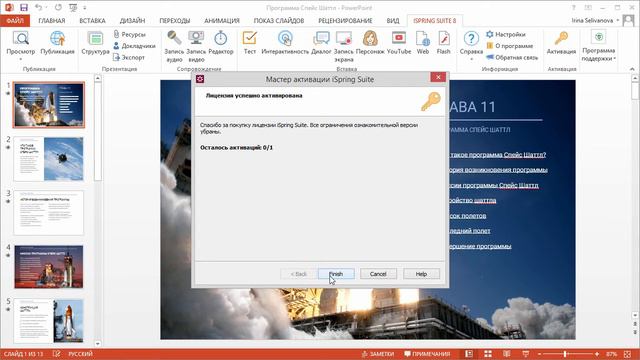Select slide 2 thumbnail

pos(49,159)
